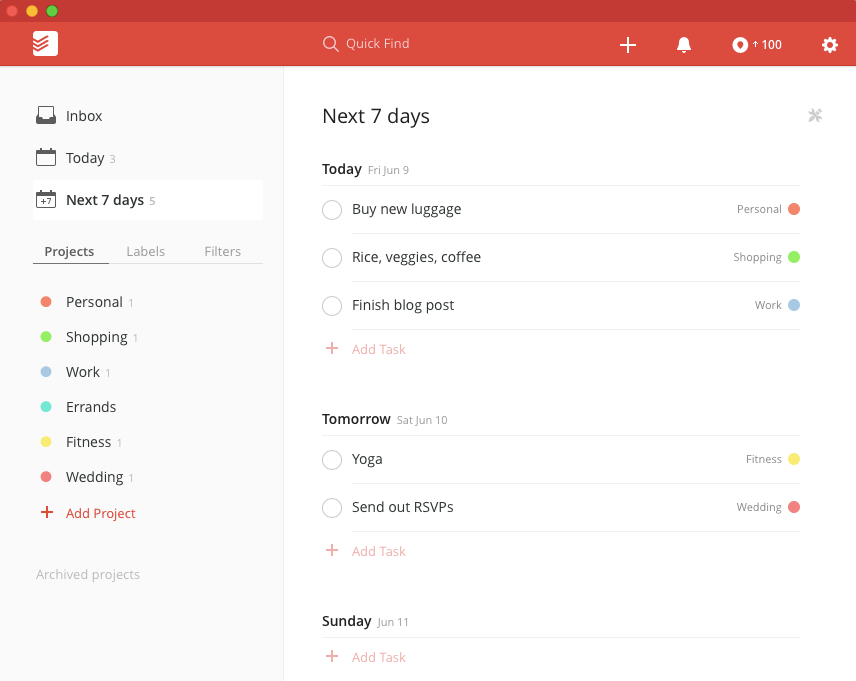This screenshot has height=681, width=856.
Task: Click Add Task under Tomorrow section
Action: (x=378, y=551)
